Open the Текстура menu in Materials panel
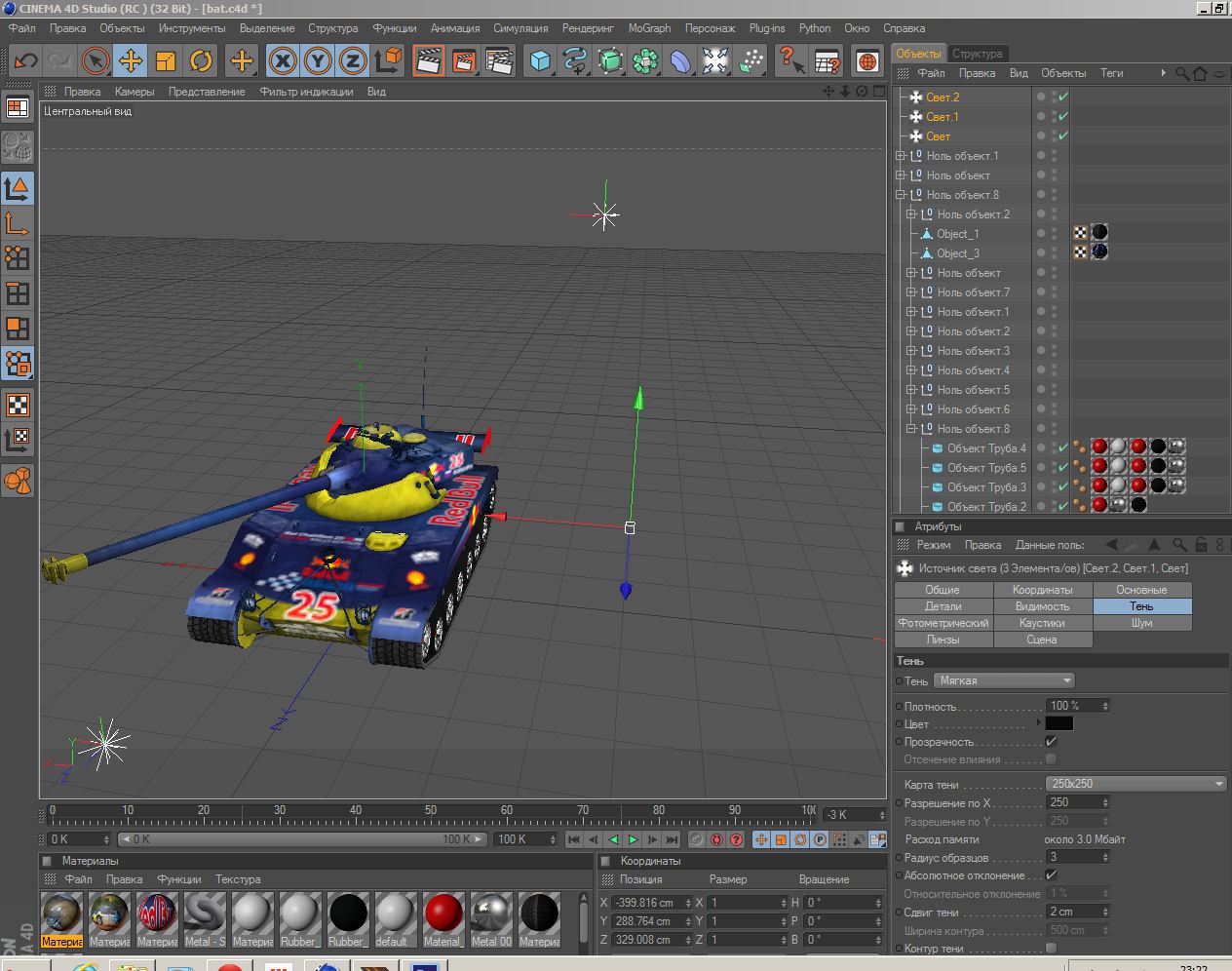1232x971 pixels. point(238,879)
